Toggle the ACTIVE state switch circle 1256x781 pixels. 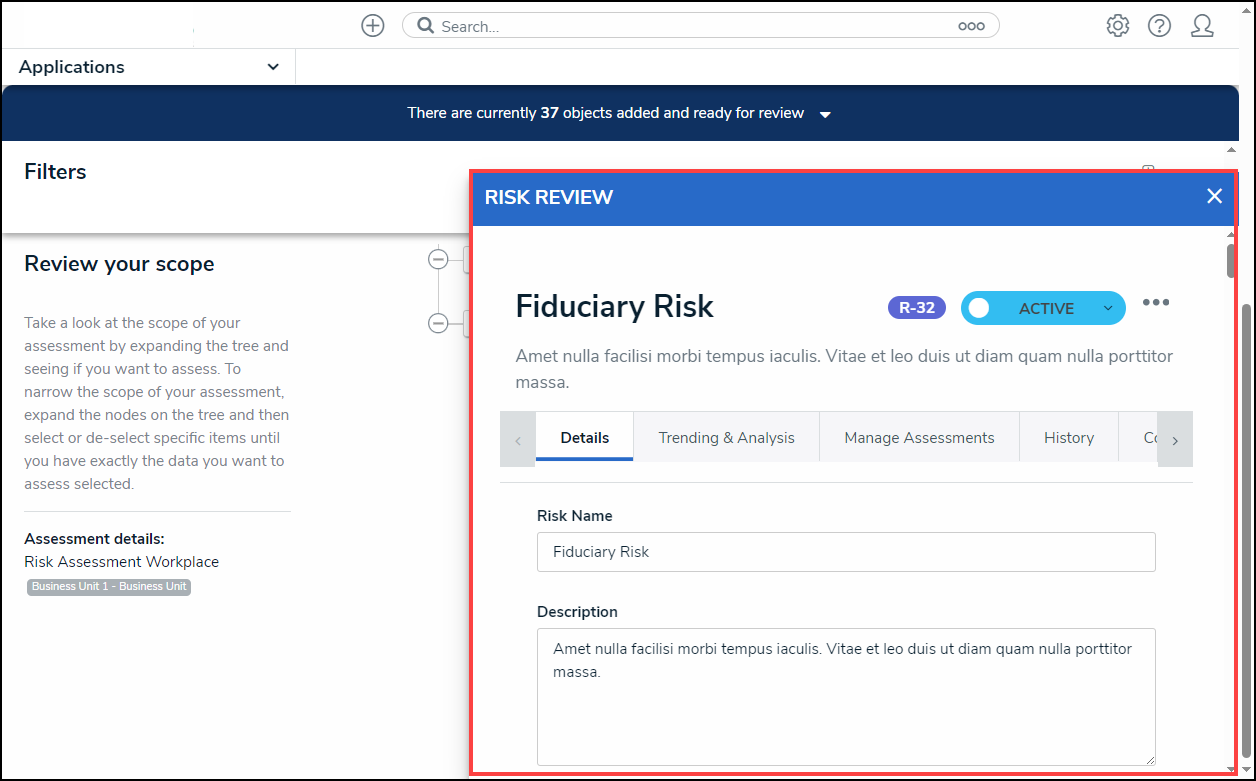click(979, 308)
